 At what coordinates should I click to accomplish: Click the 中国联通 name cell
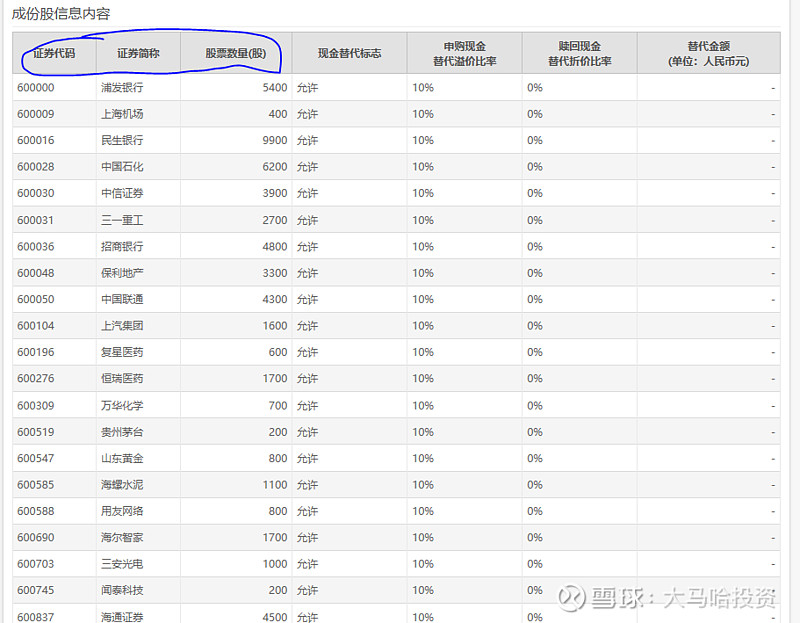pos(122,300)
